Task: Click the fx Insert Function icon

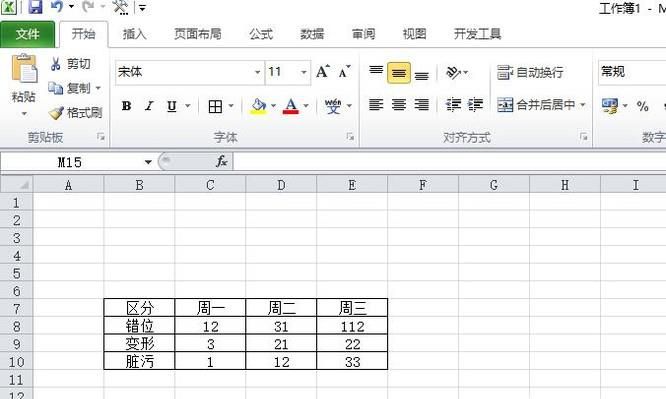Action: (x=221, y=161)
